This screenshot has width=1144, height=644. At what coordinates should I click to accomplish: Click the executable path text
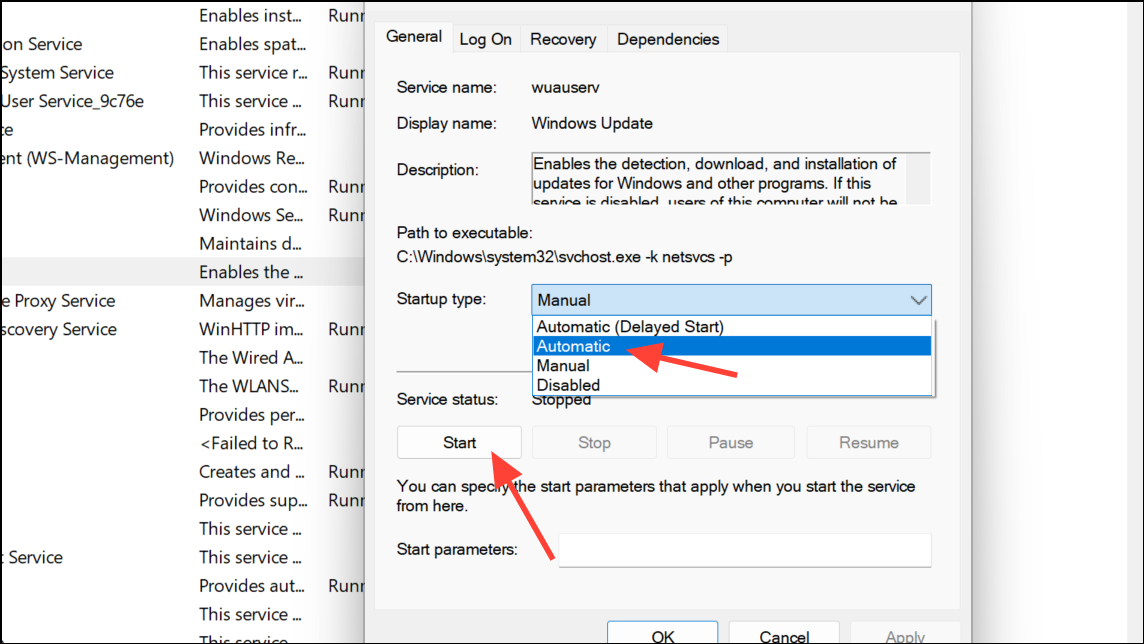[564, 257]
